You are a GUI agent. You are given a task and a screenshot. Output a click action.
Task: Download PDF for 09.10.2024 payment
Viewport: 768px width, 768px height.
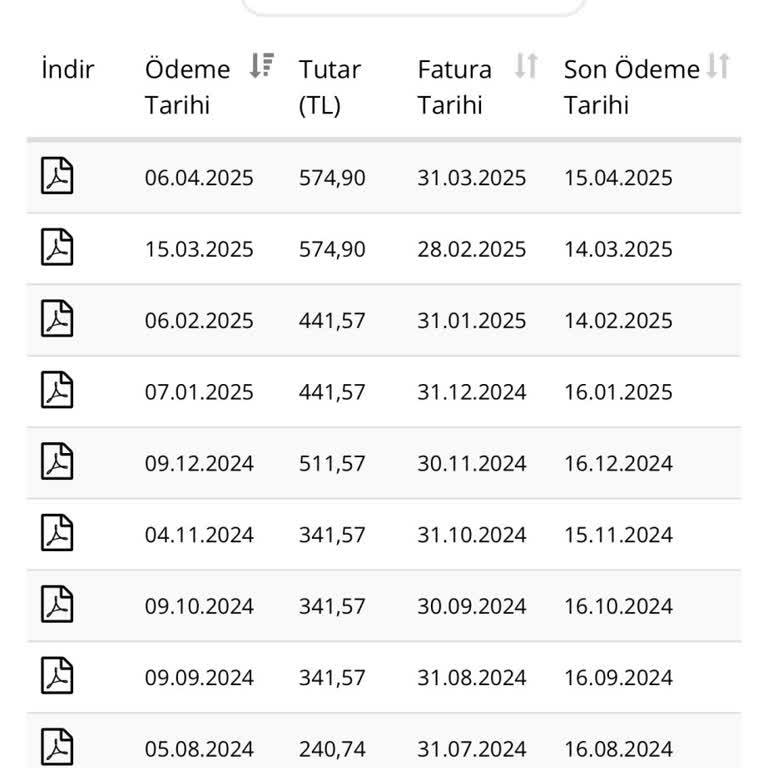pyautogui.click(x=57, y=605)
